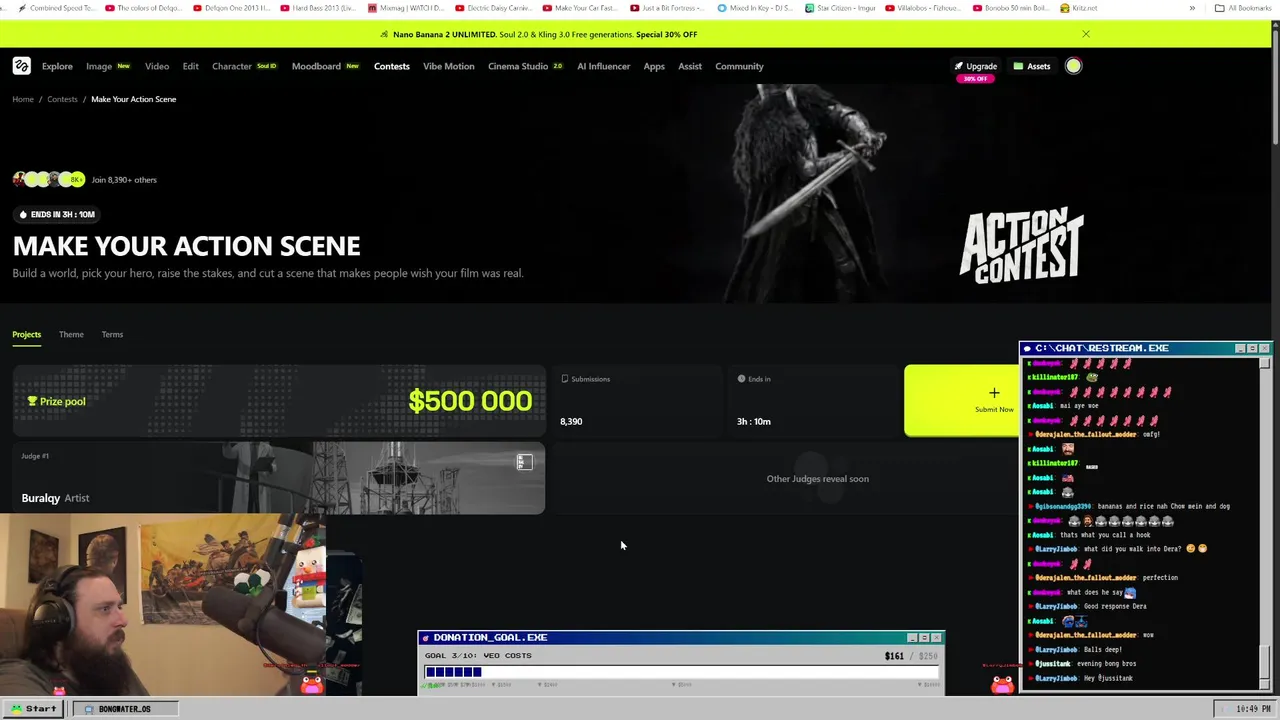Click the taskbar clock showing 10:49 PM
Viewport: 1280px width, 720px height.
click(x=1245, y=708)
